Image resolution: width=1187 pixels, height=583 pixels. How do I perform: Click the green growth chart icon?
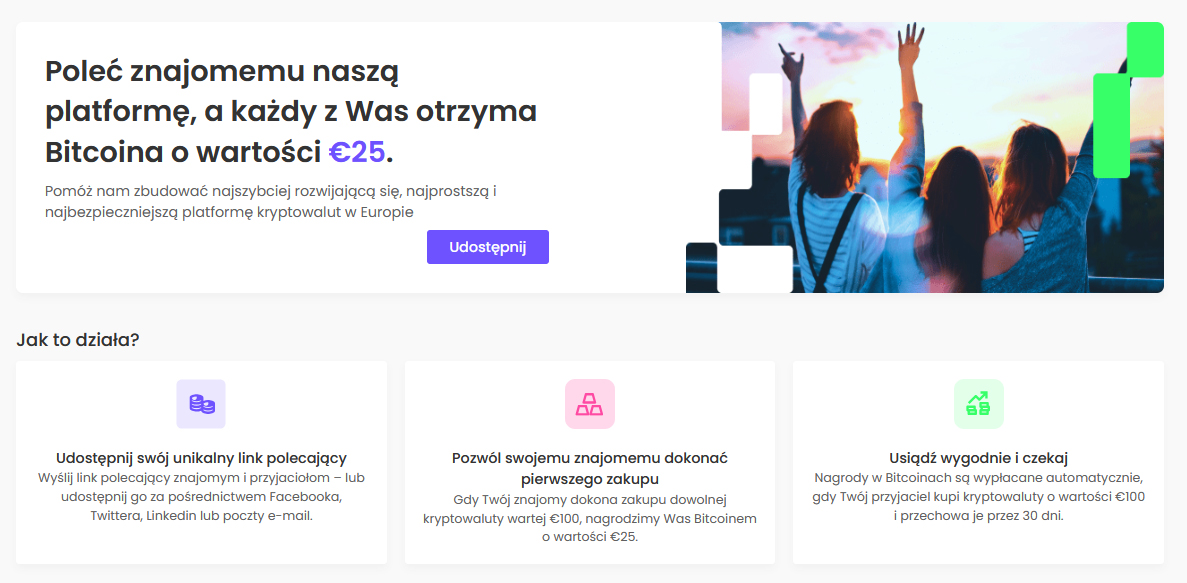pyautogui.click(x=978, y=404)
